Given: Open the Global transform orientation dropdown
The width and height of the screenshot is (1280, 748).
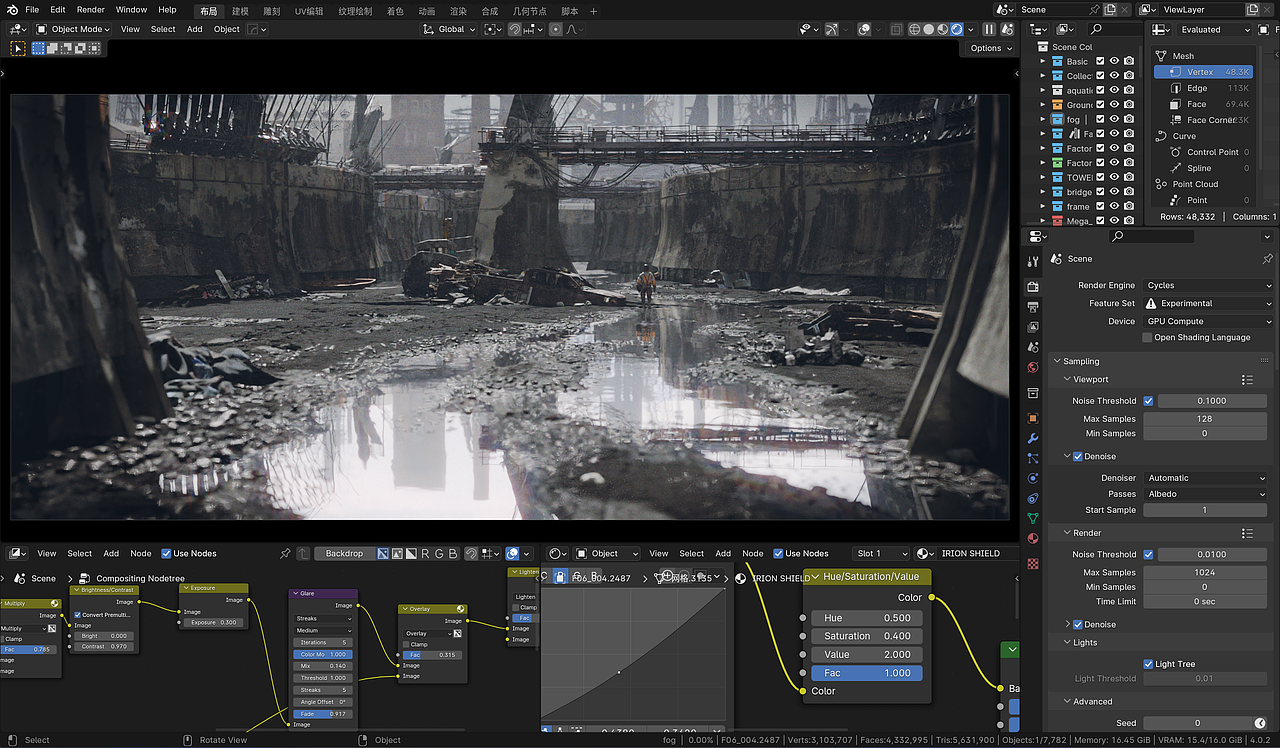Looking at the screenshot, I should [x=448, y=29].
